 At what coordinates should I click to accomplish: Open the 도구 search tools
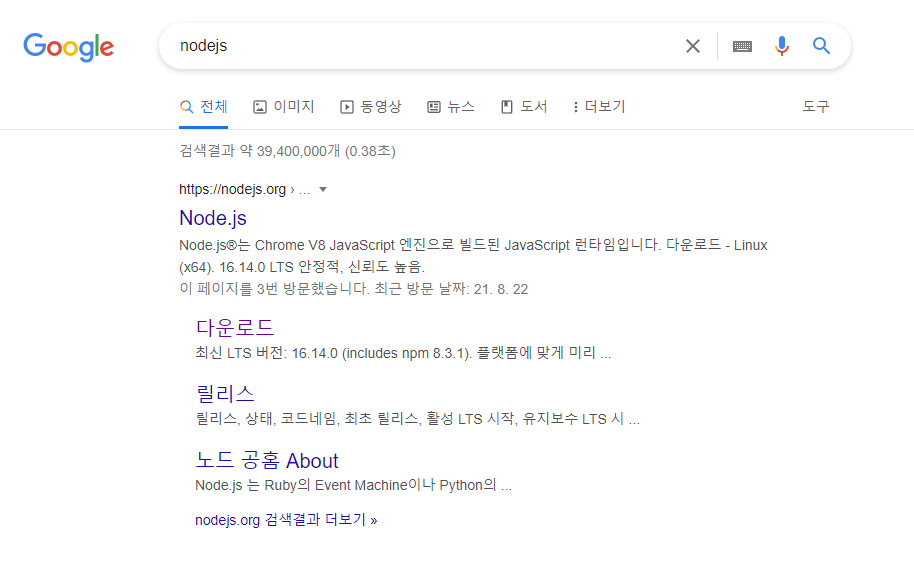pyautogui.click(x=815, y=107)
